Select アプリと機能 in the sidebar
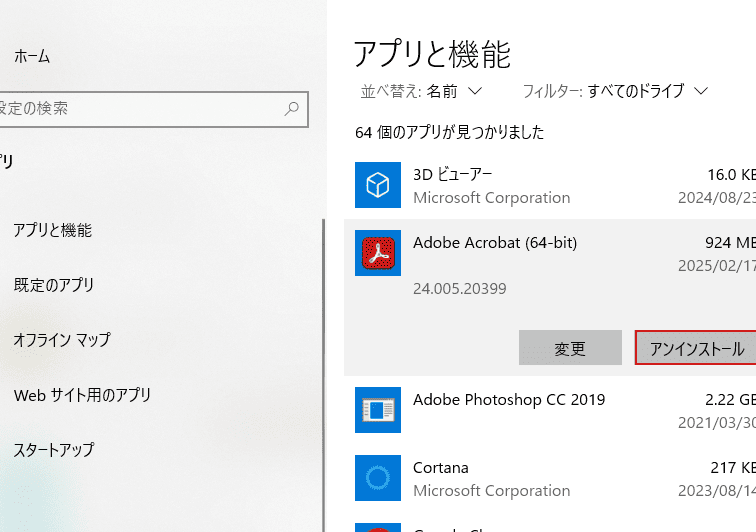756x532 pixels. tap(52, 230)
